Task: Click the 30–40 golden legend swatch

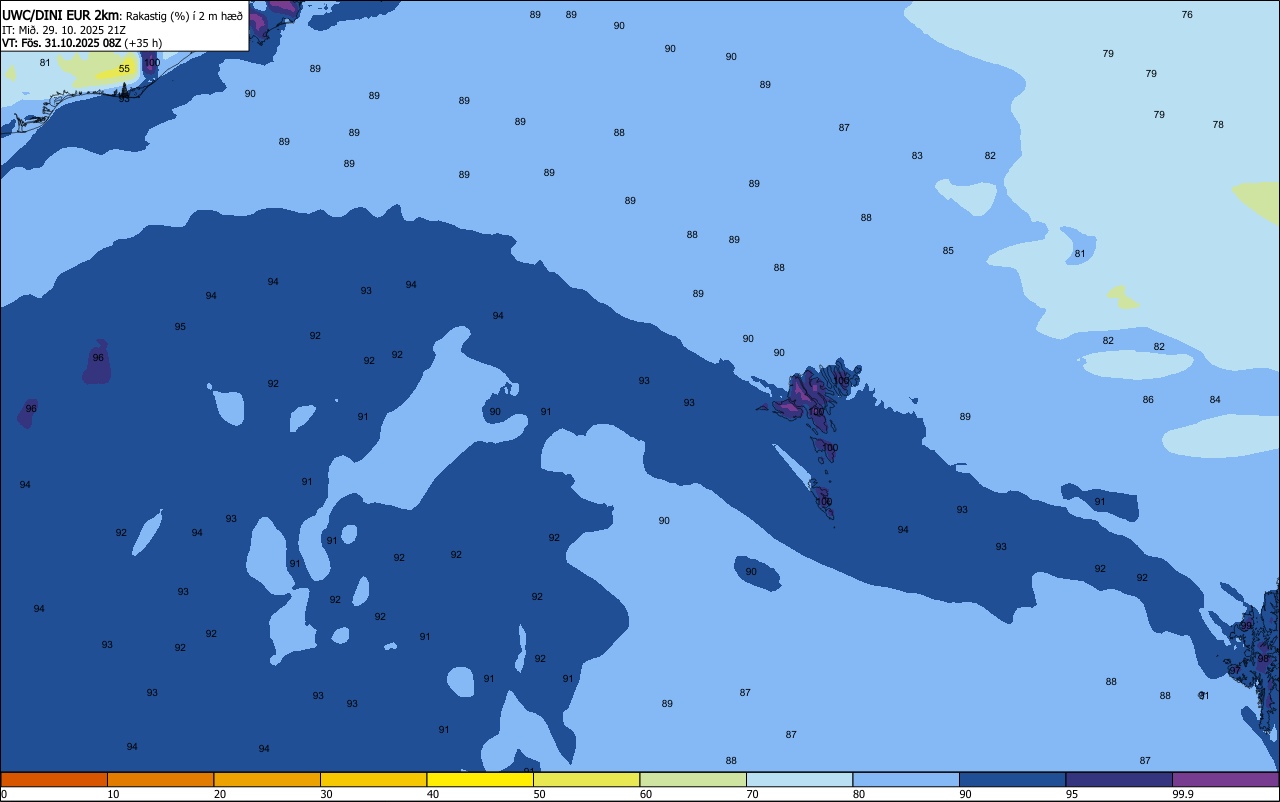Action: (x=373, y=779)
